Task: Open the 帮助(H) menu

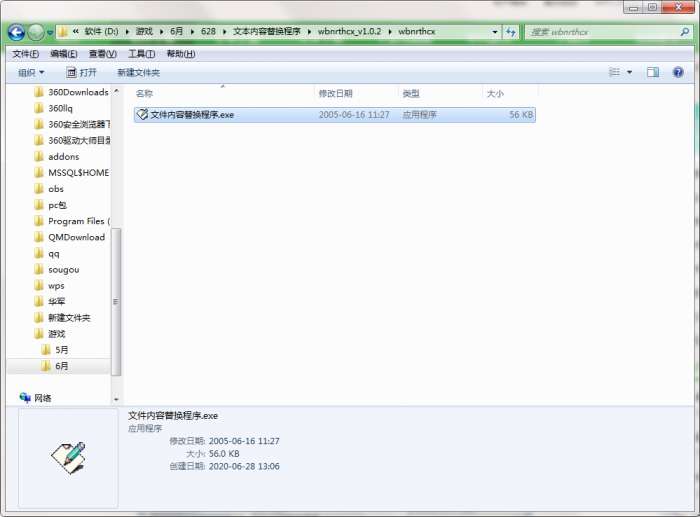Action: 181,54
